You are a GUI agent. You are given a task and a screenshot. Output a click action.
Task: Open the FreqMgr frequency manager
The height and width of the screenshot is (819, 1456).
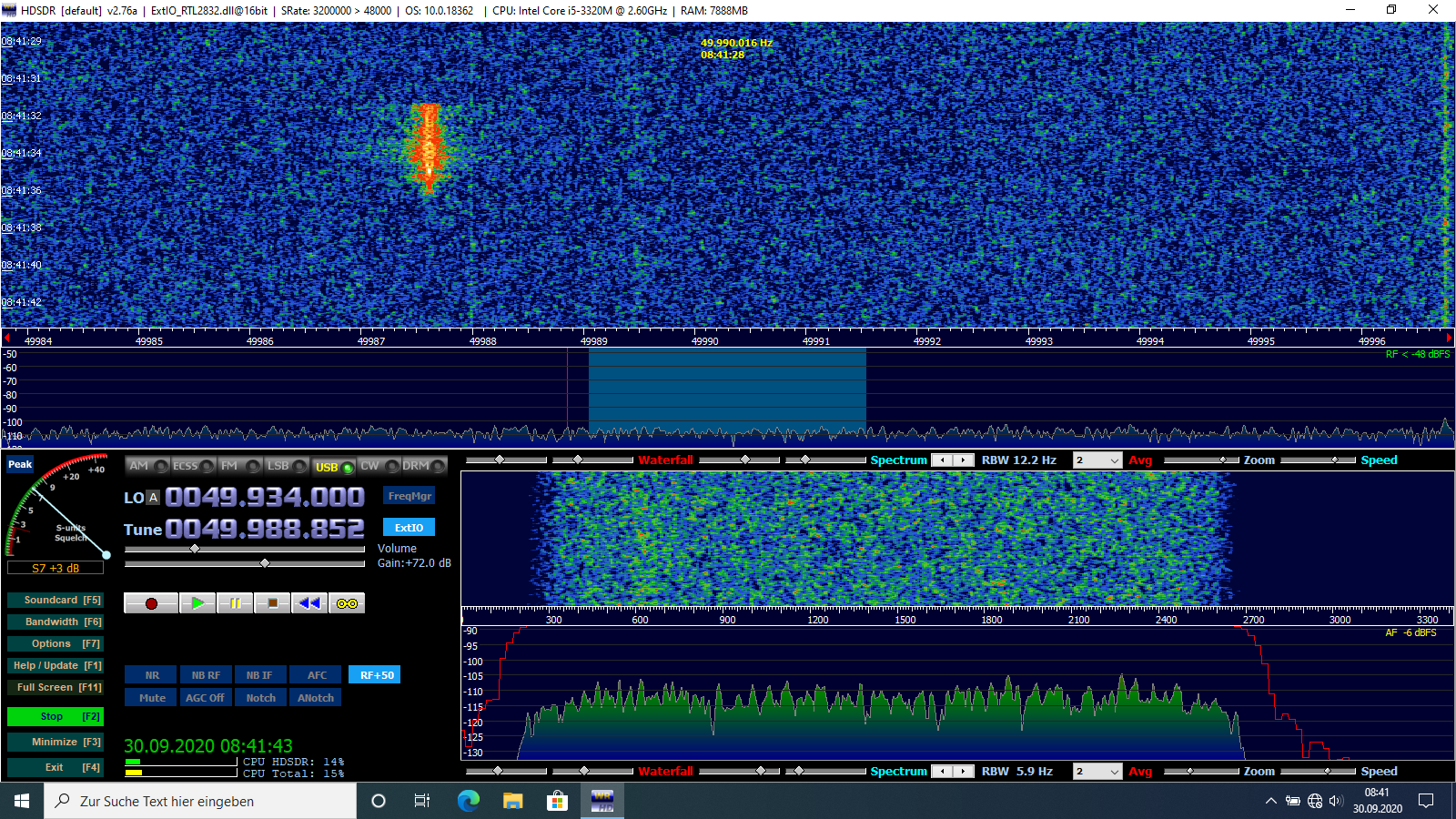409,496
